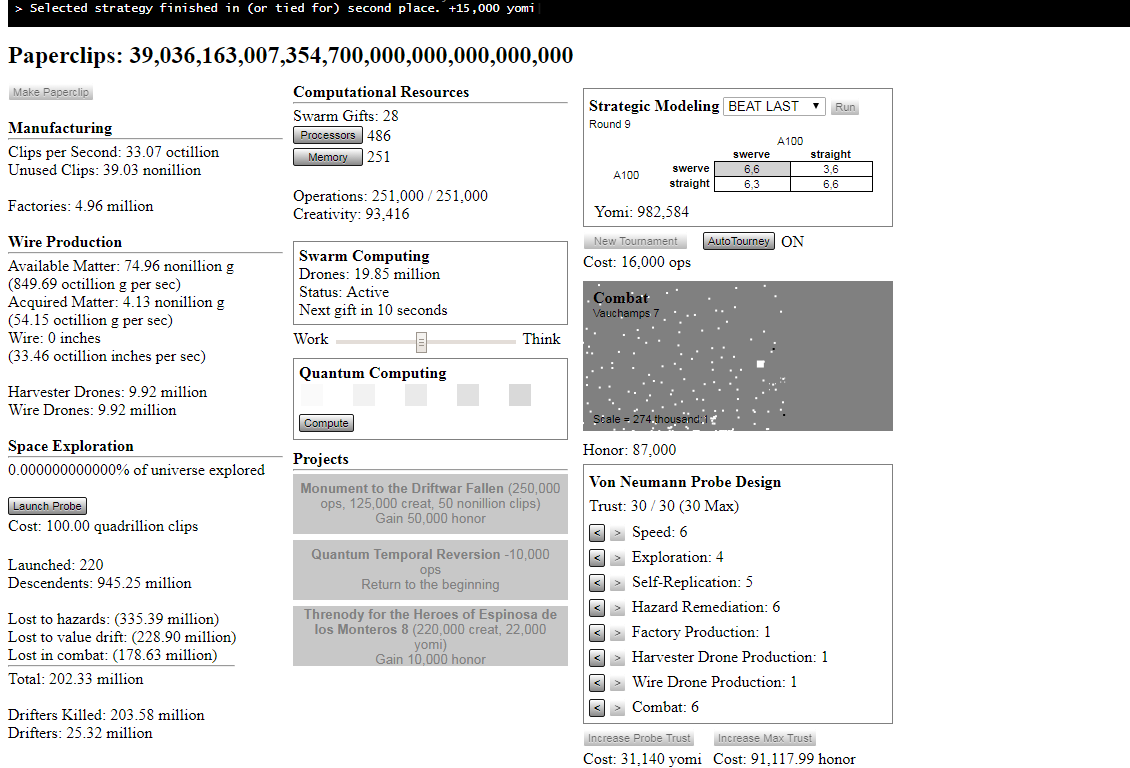
Task: Click the Descendents: 945.25 million text
Action: pyautogui.click(x=99, y=583)
